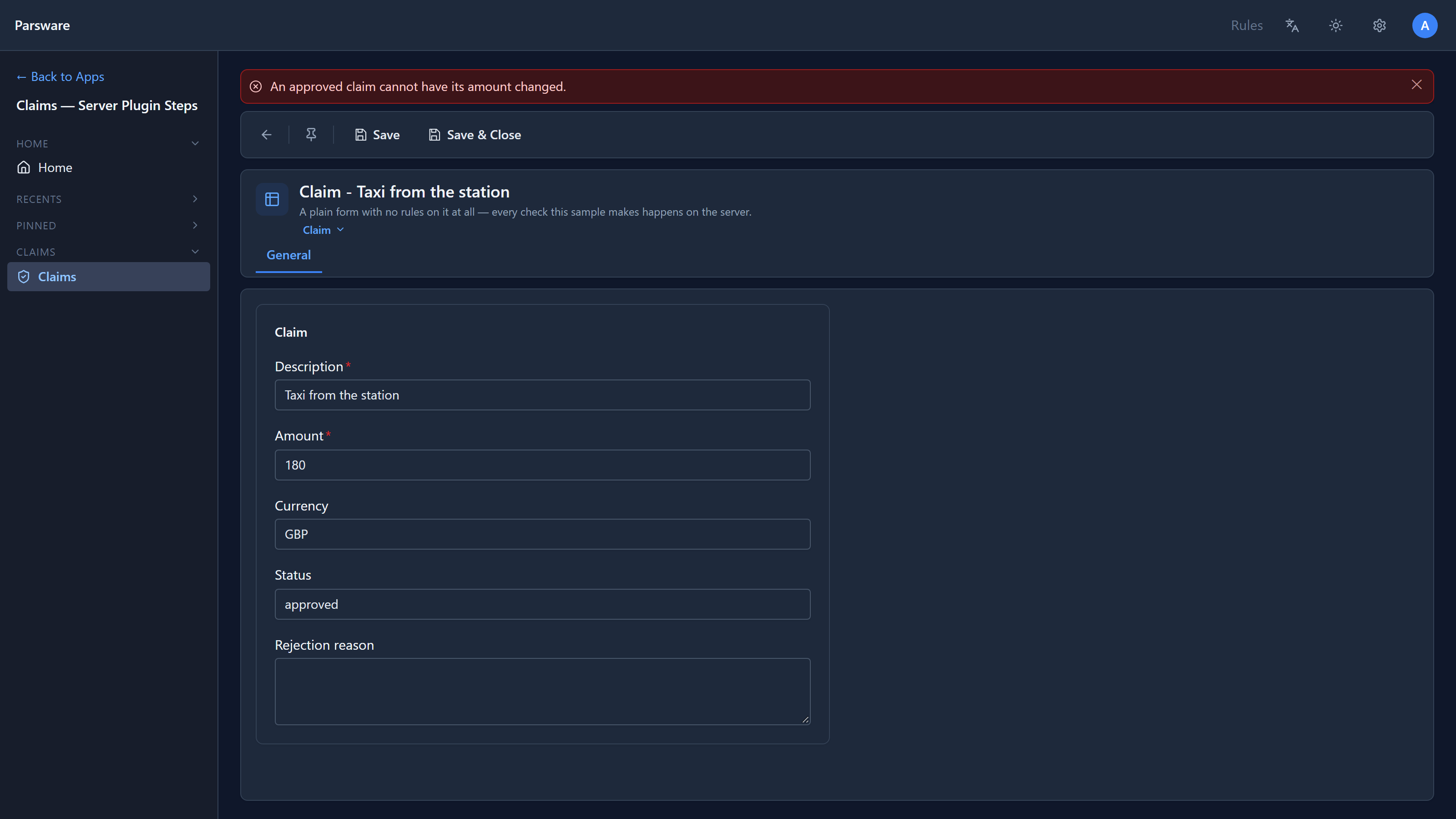Click the back arrow in toolbar
1456x819 pixels.
pyautogui.click(x=267, y=135)
